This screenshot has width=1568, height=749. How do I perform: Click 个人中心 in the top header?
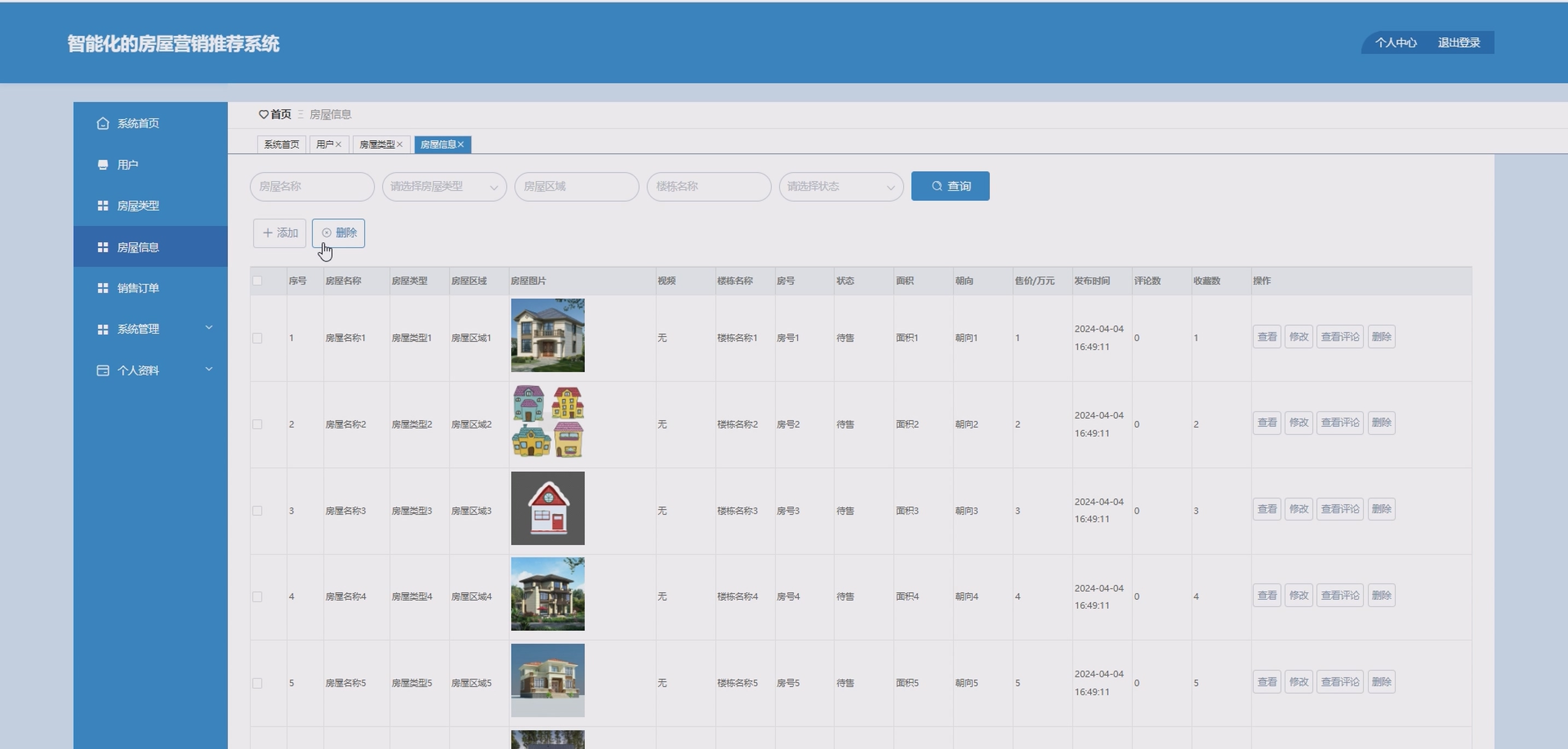pyautogui.click(x=1396, y=43)
